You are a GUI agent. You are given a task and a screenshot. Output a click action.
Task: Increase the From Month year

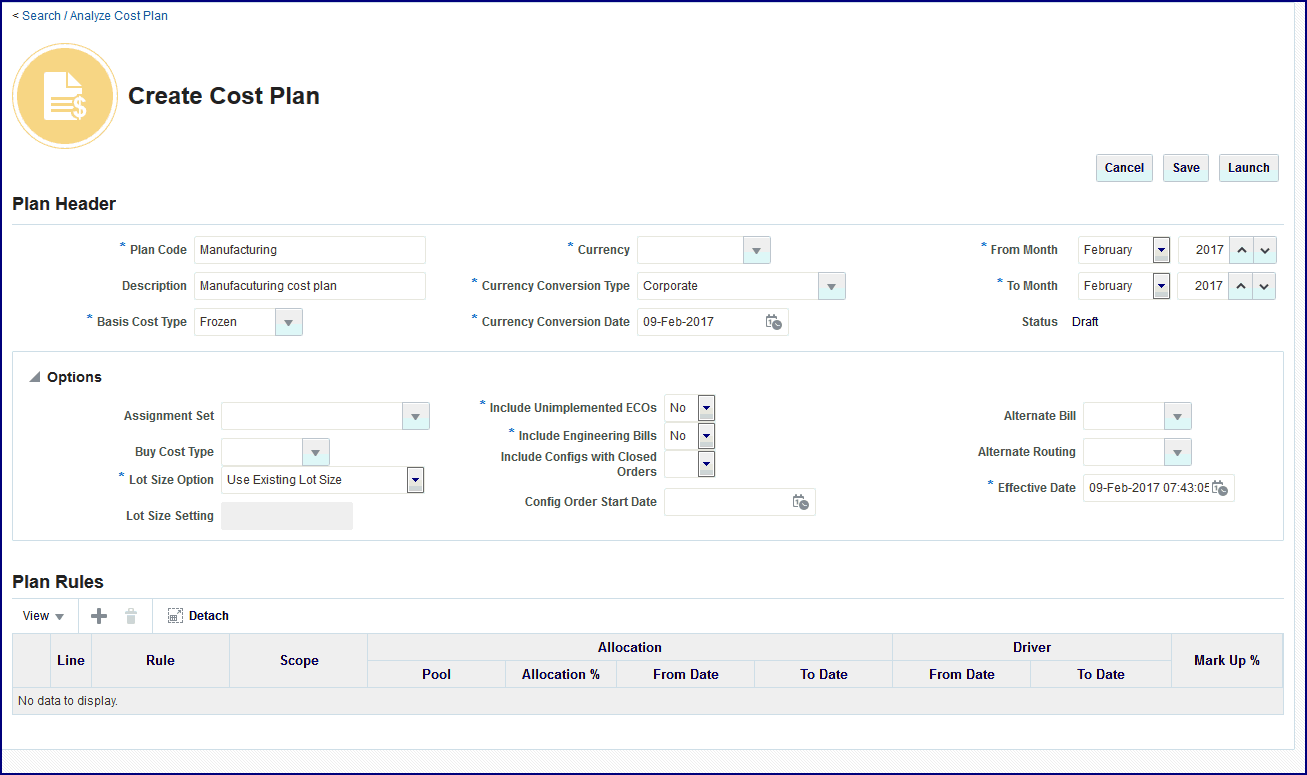click(1240, 250)
